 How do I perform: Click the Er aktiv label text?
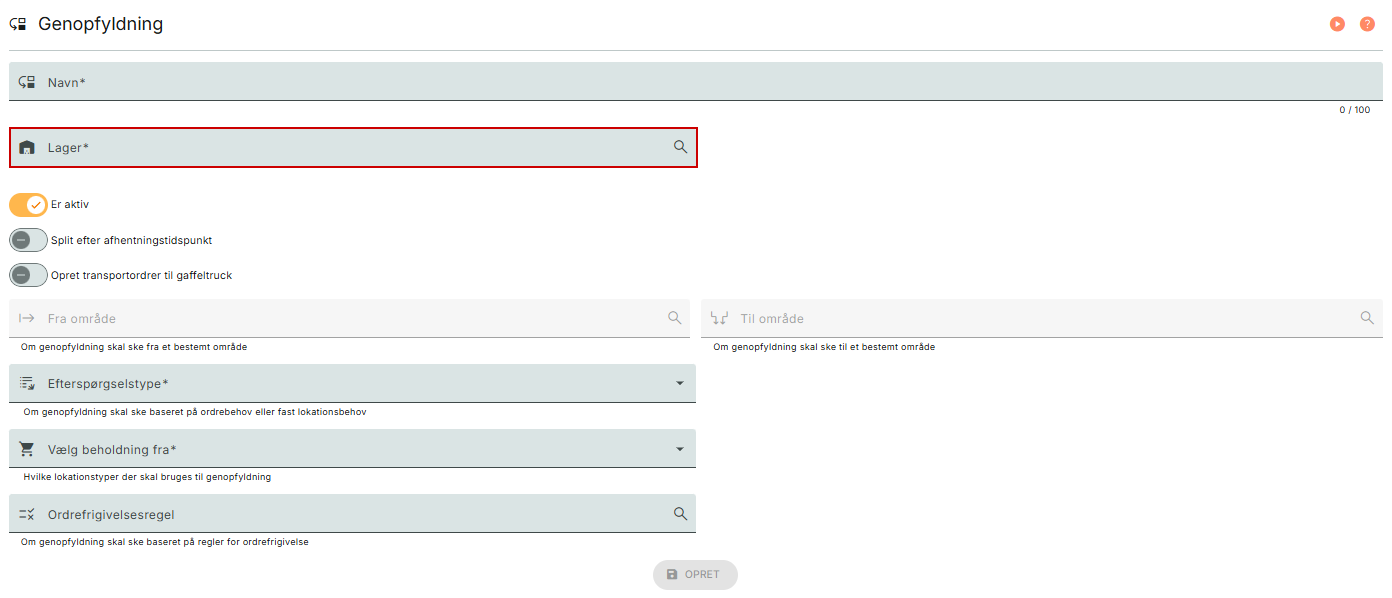click(70, 204)
